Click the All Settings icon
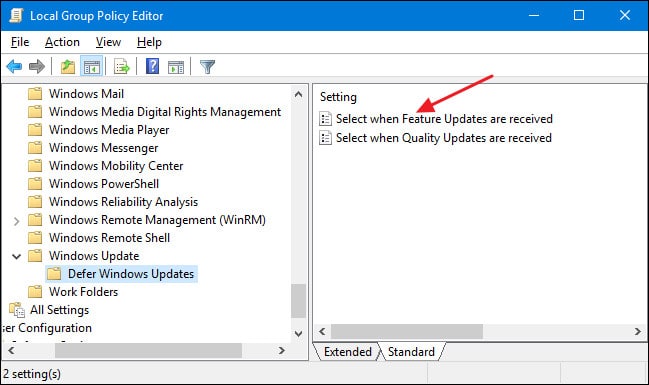The height and width of the screenshot is (385, 649). pyautogui.click(x=17, y=310)
